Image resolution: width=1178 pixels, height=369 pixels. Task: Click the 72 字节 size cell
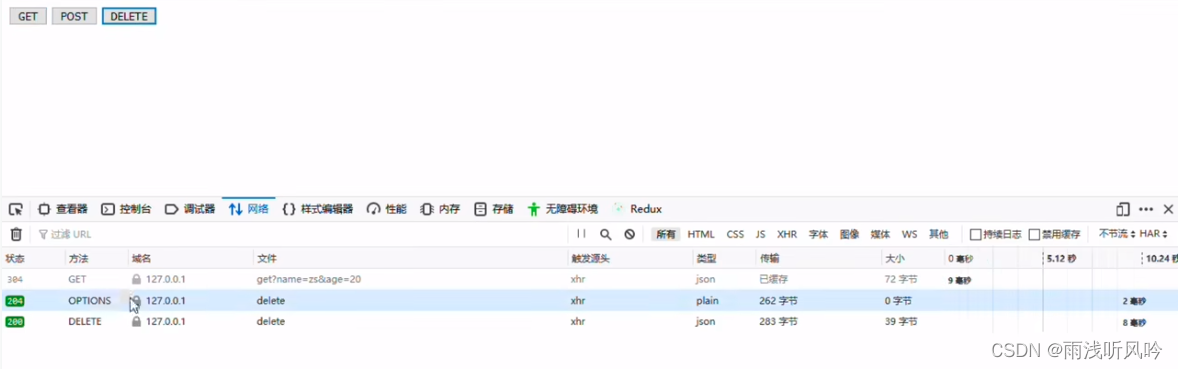(x=901, y=280)
